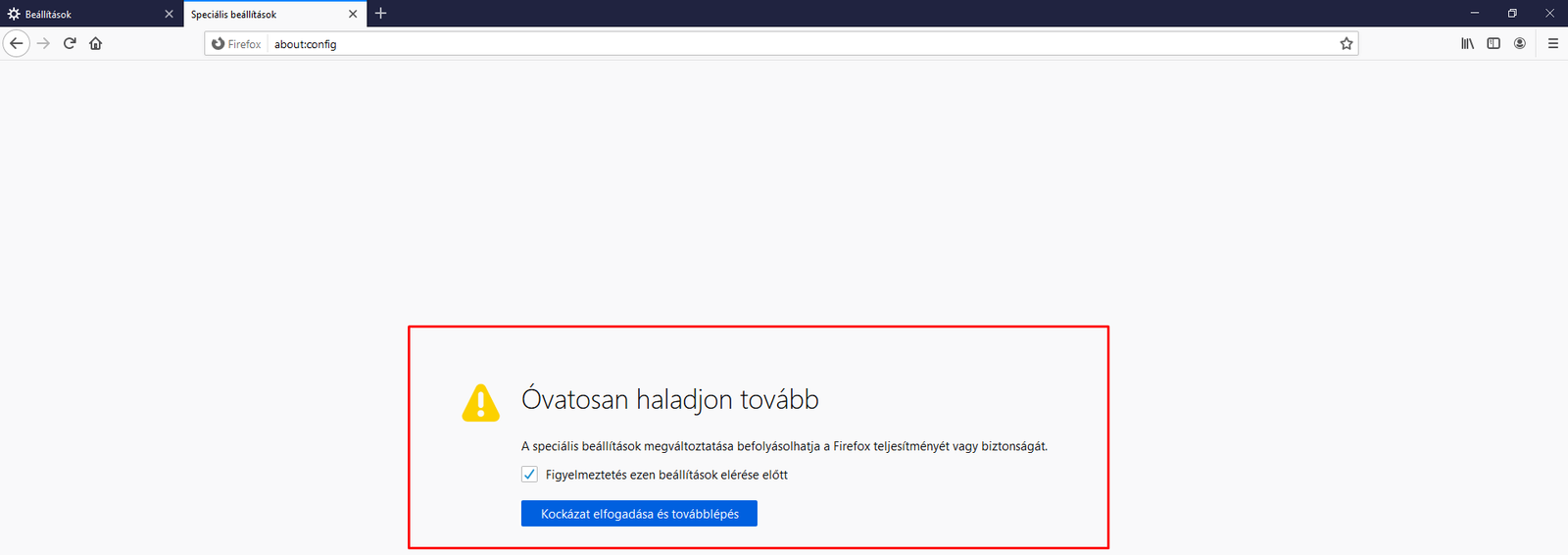Restore down the Firefox window
Screen dimensions: 1568x555
pyautogui.click(x=1512, y=13)
